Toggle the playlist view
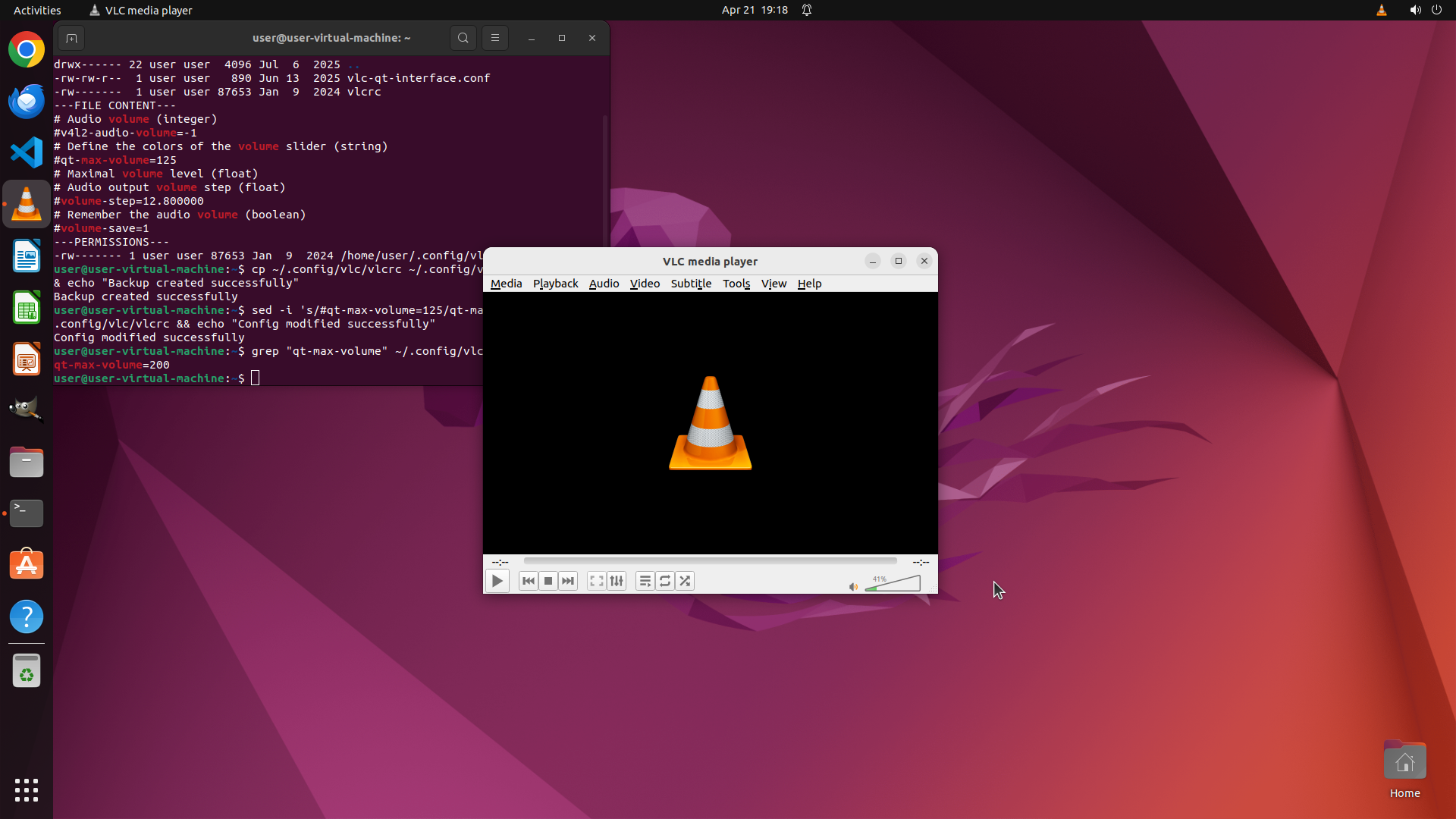The image size is (1456, 819). 645,581
